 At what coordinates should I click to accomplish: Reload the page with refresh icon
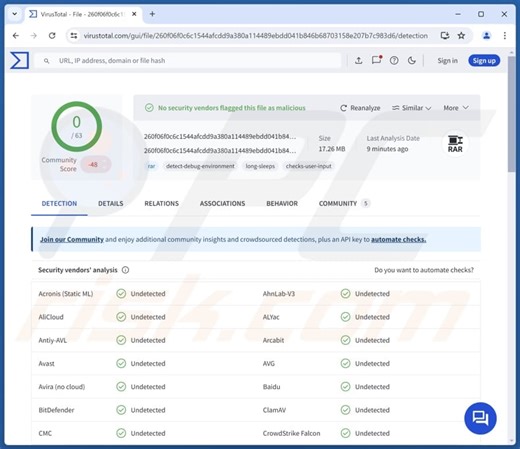(x=52, y=35)
